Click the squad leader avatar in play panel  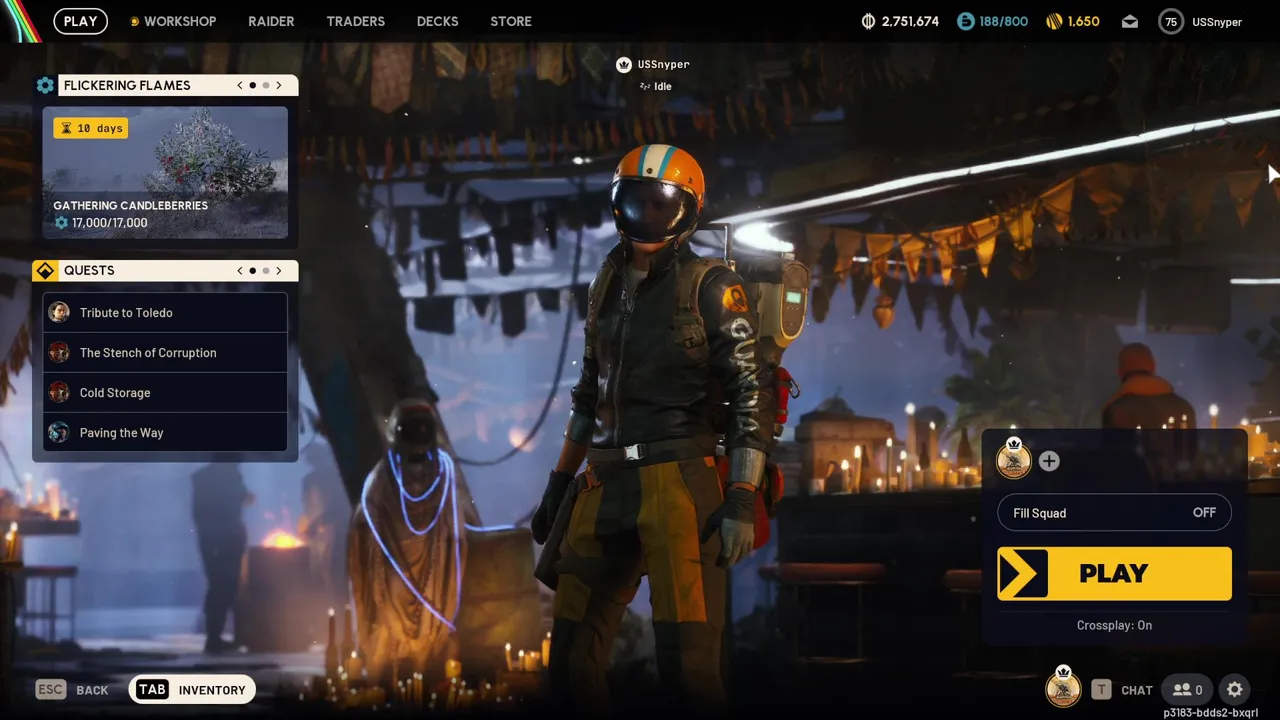coord(1014,459)
